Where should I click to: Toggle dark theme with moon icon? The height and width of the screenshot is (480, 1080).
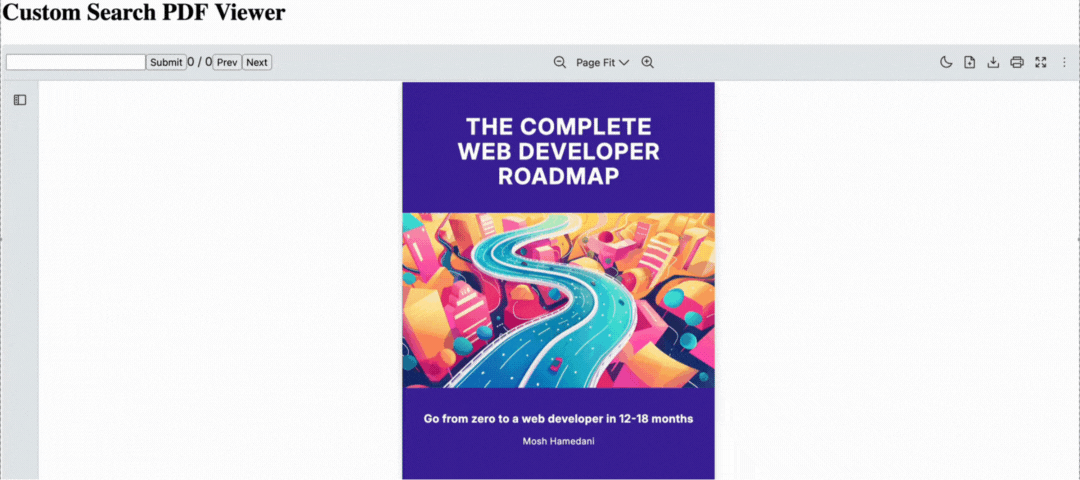(x=946, y=62)
